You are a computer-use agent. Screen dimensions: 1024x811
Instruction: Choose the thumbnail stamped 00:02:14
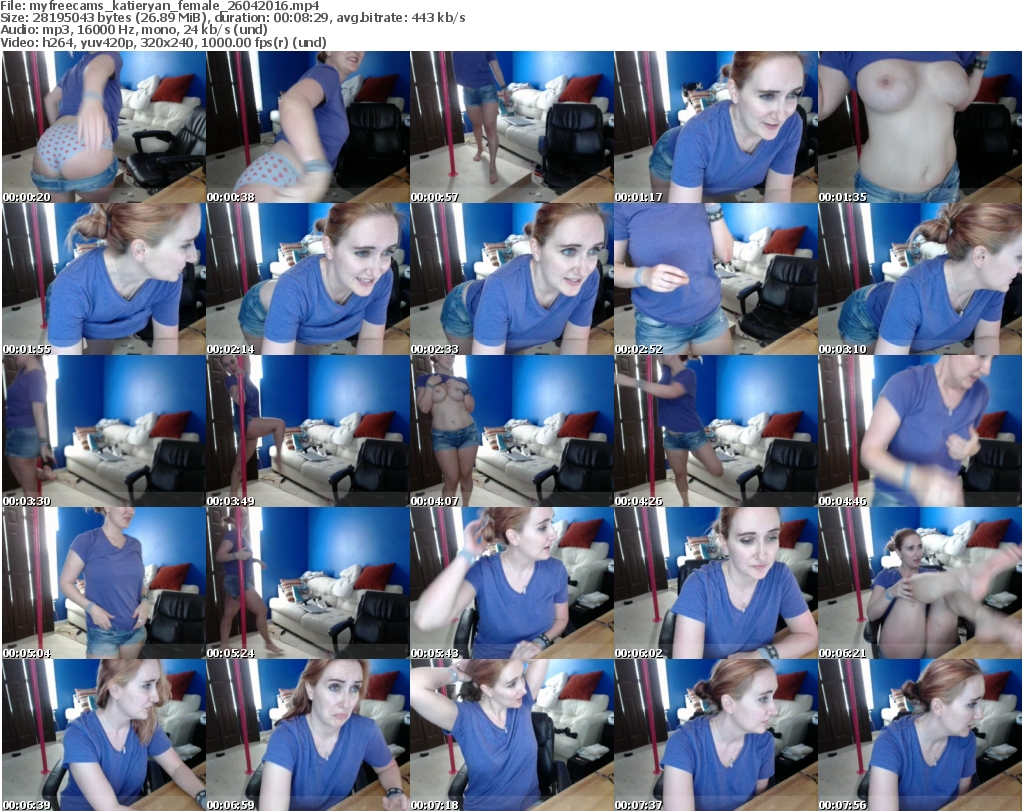(x=308, y=279)
